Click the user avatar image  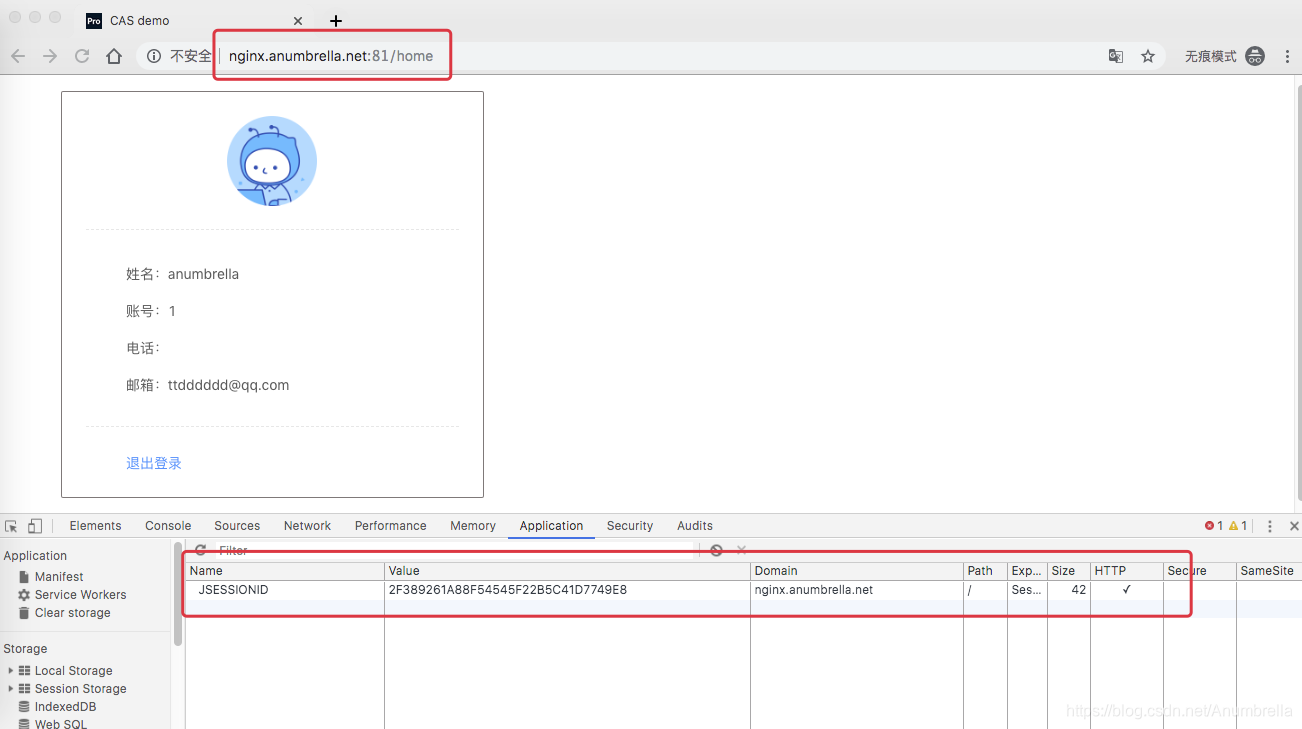(x=272, y=161)
